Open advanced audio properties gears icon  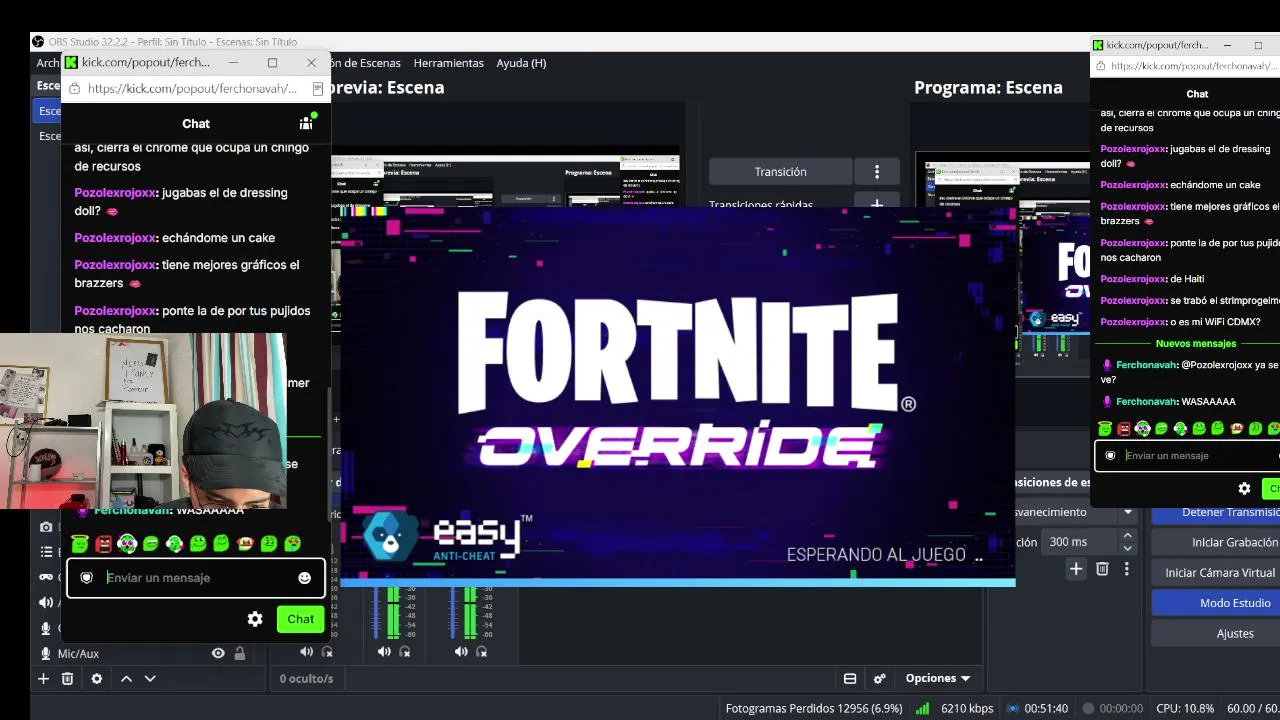click(x=880, y=678)
